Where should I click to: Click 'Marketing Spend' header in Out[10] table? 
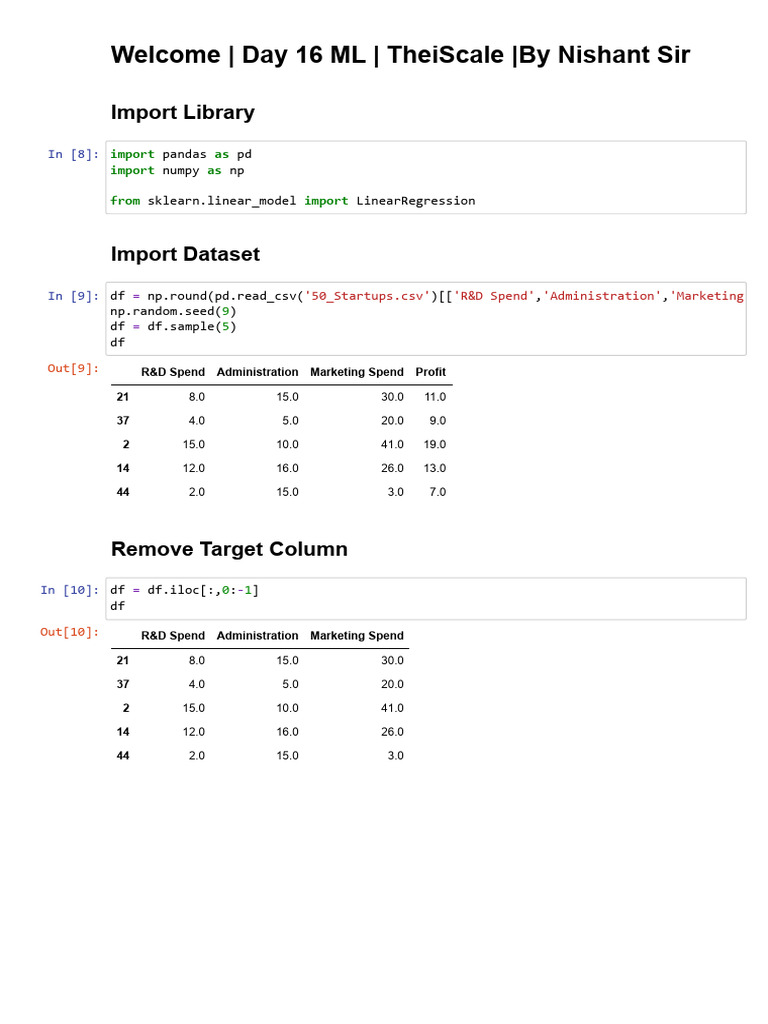[x=357, y=636]
